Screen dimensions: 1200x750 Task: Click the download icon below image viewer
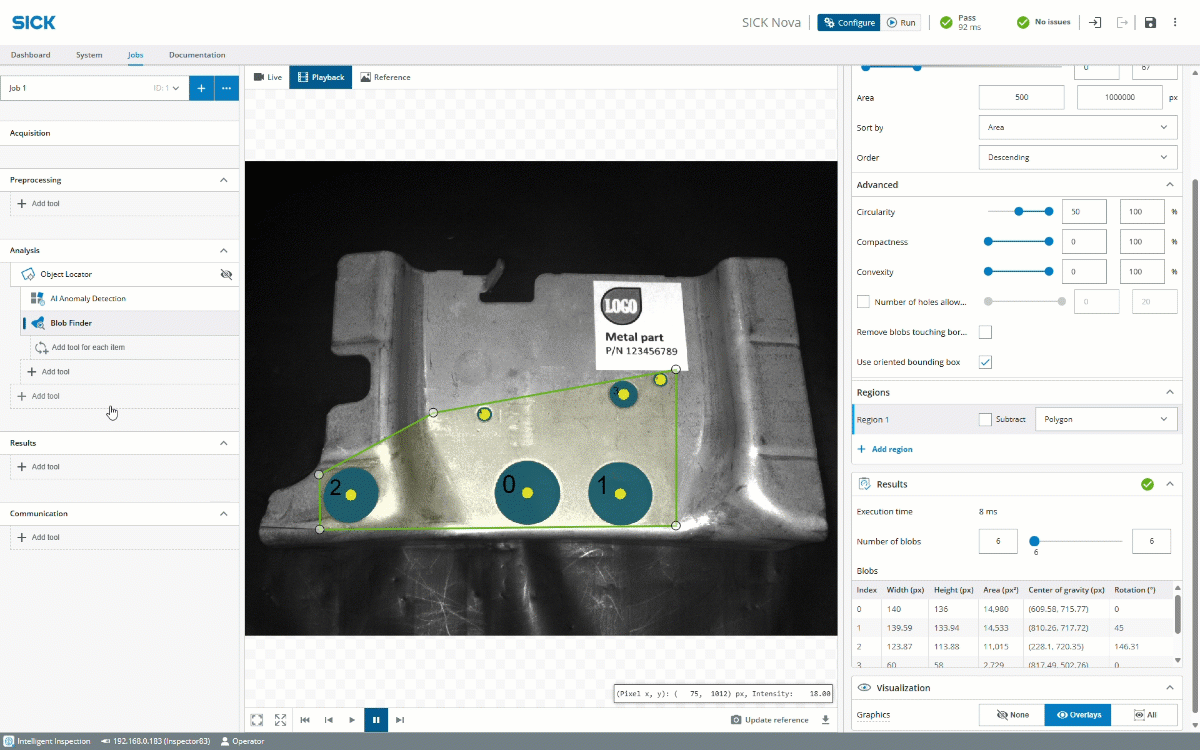click(x=826, y=719)
